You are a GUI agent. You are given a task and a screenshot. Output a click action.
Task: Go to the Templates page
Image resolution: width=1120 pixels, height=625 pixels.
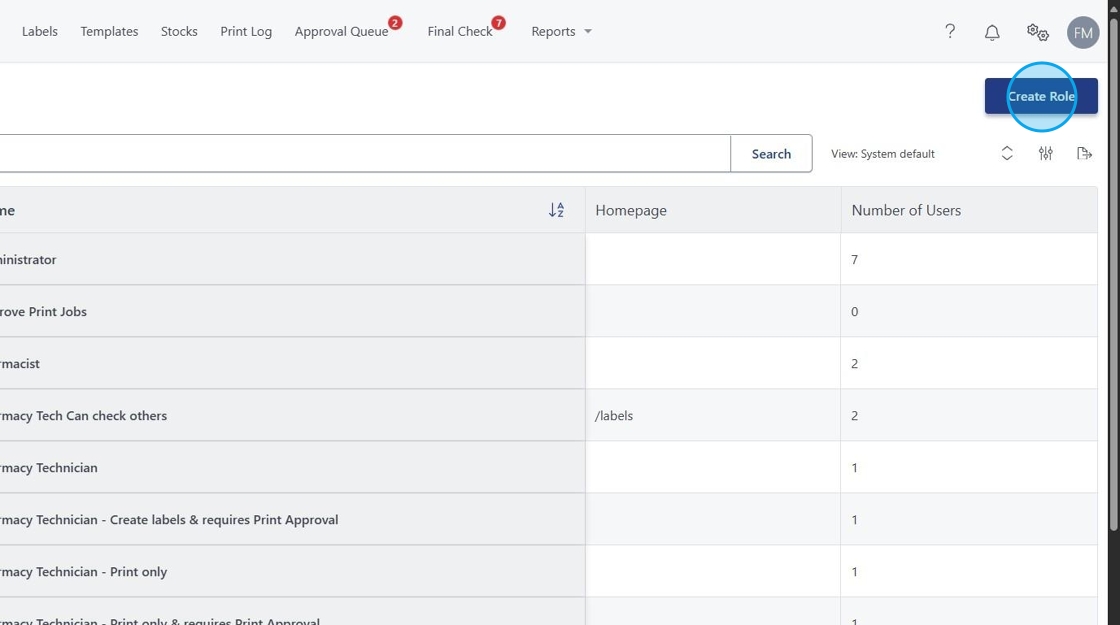coord(109,32)
